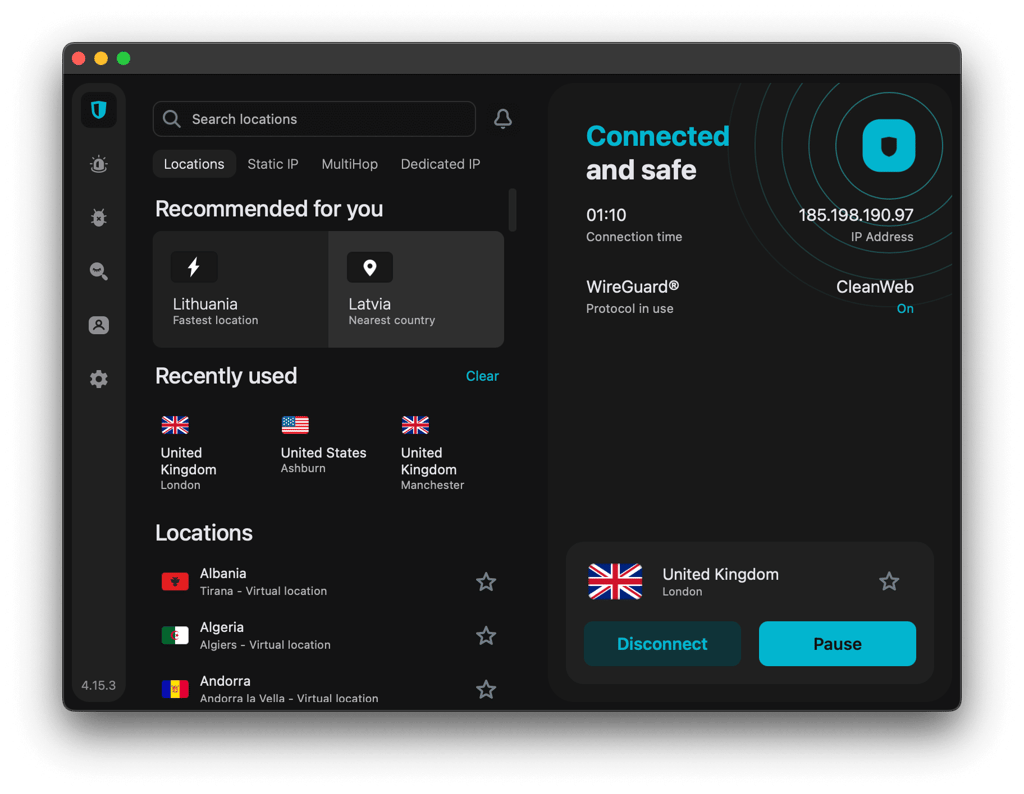Select Andorra la Vella location row
Screen dimensions: 1024x794
[328, 689]
